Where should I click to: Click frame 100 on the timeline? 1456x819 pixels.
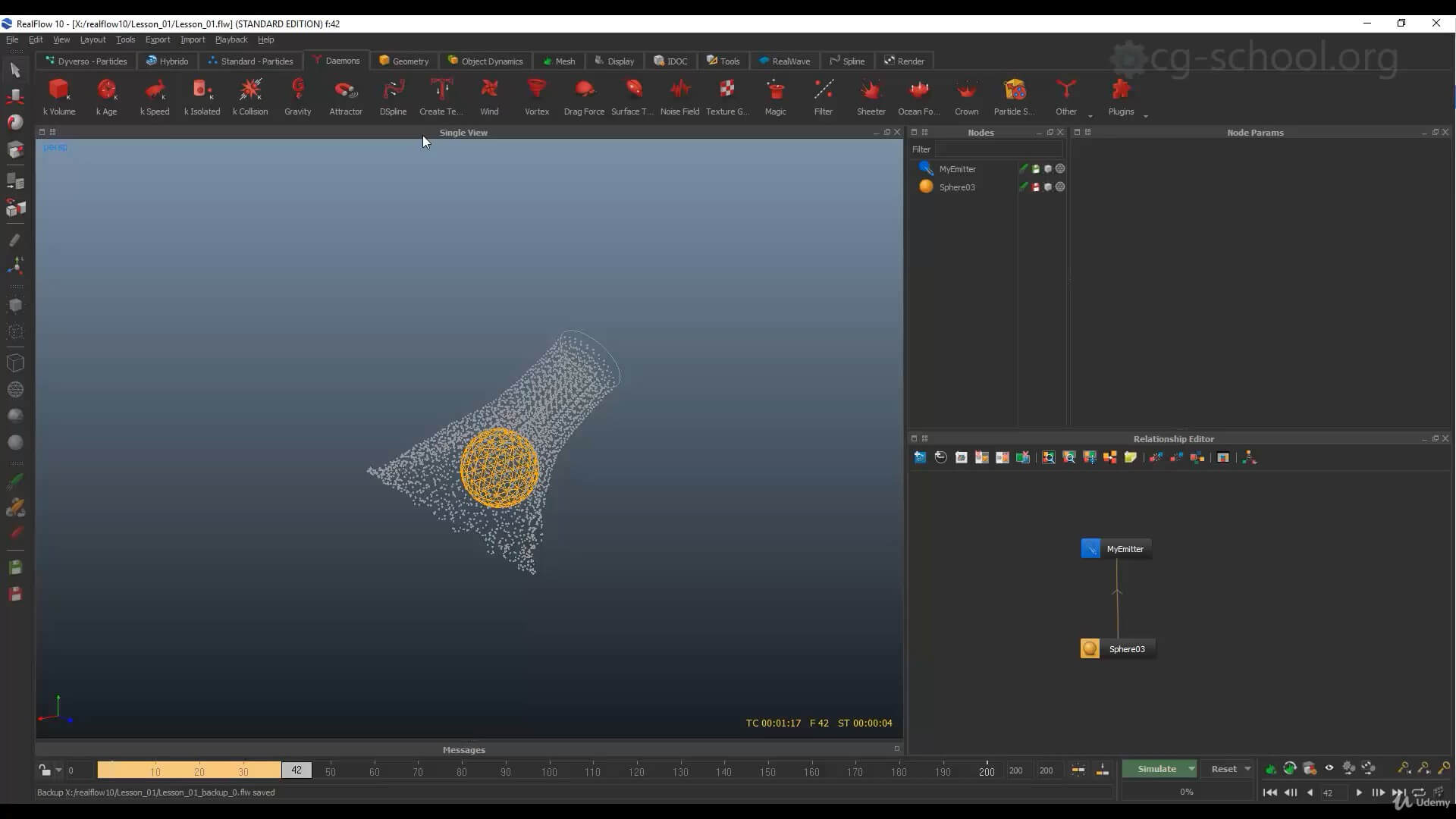click(549, 771)
